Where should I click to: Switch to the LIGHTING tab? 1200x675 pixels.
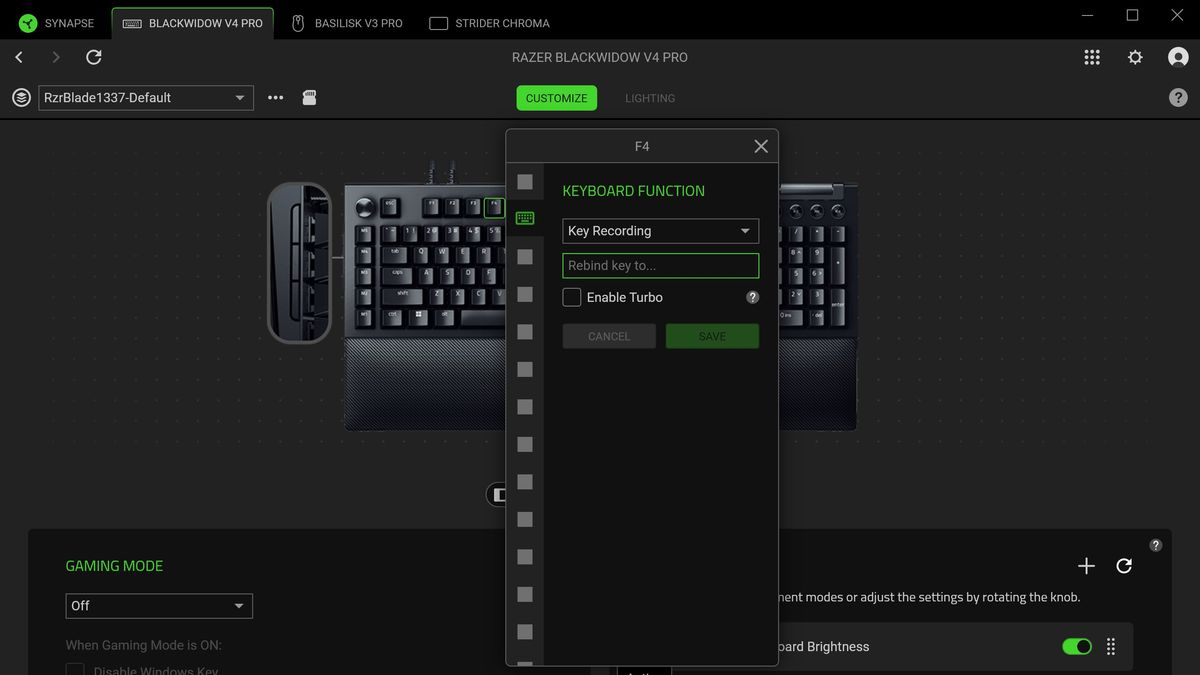(650, 97)
